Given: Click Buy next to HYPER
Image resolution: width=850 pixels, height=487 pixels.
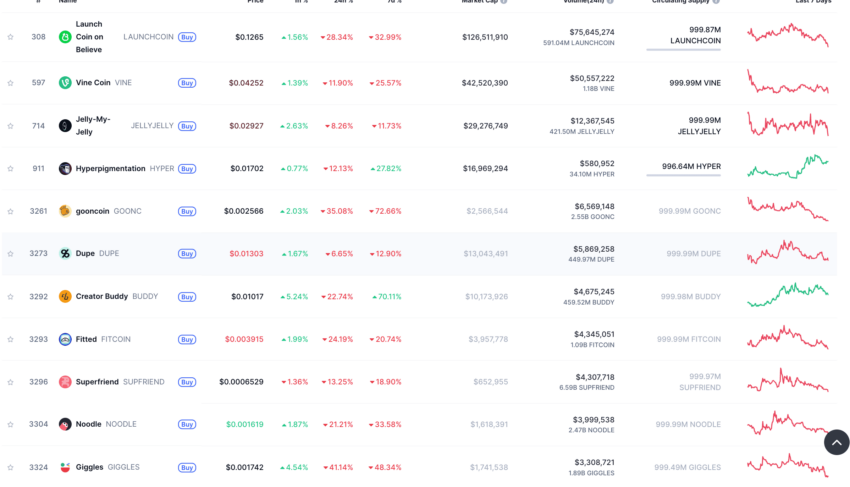Looking at the screenshot, I should (187, 169).
